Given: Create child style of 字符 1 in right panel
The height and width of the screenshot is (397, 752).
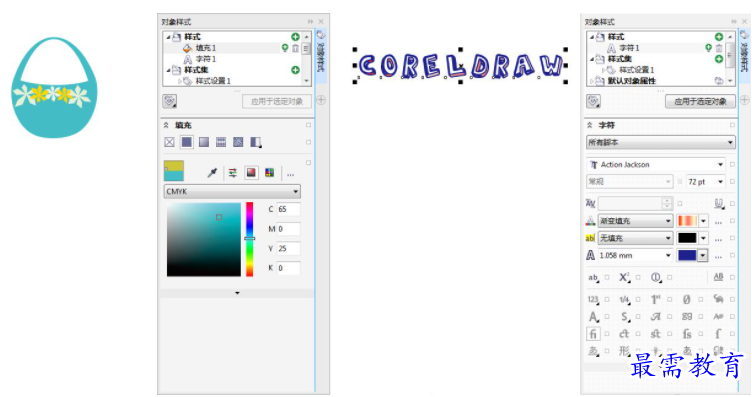Looking at the screenshot, I should coord(708,48).
